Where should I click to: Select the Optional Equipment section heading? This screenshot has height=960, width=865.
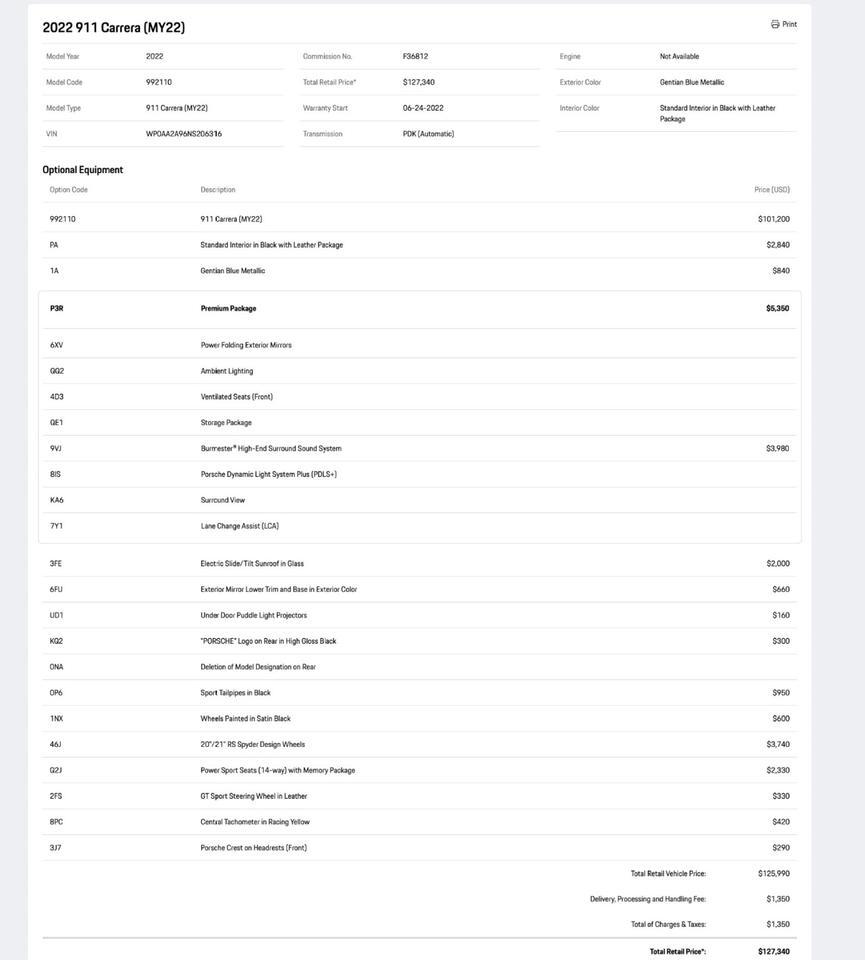click(x=82, y=170)
